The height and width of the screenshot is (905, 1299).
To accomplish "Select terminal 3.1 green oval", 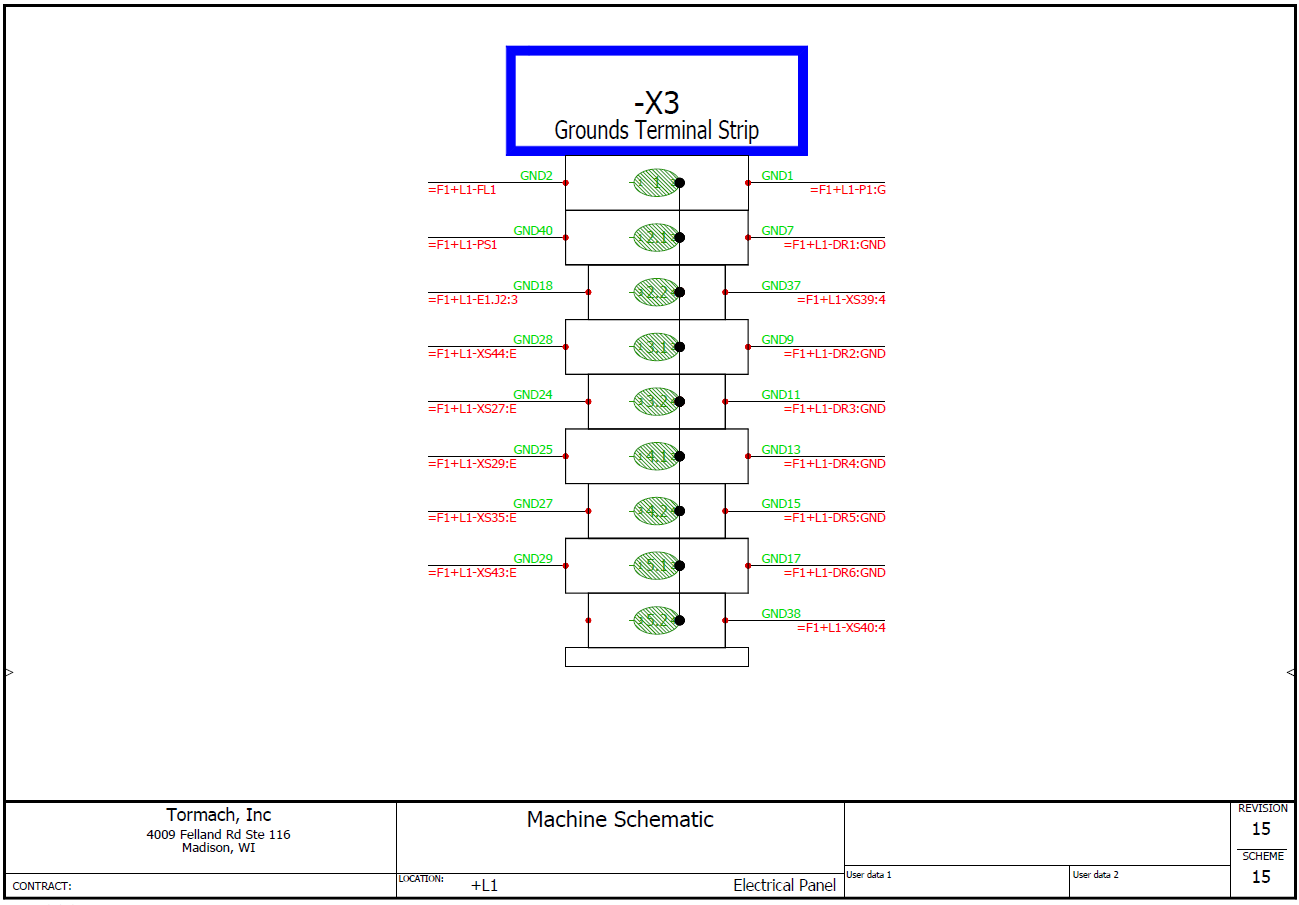I will pos(656,347).
